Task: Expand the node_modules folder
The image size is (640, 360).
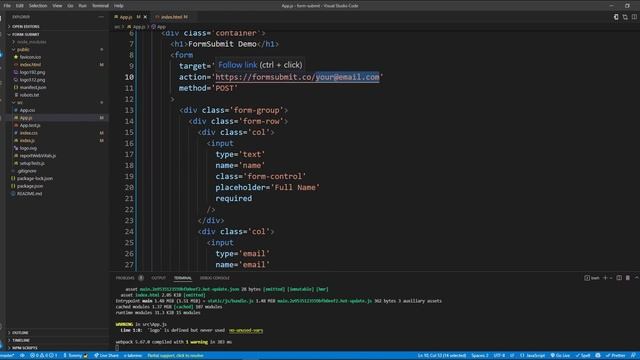Action: [x=31, y=42]
